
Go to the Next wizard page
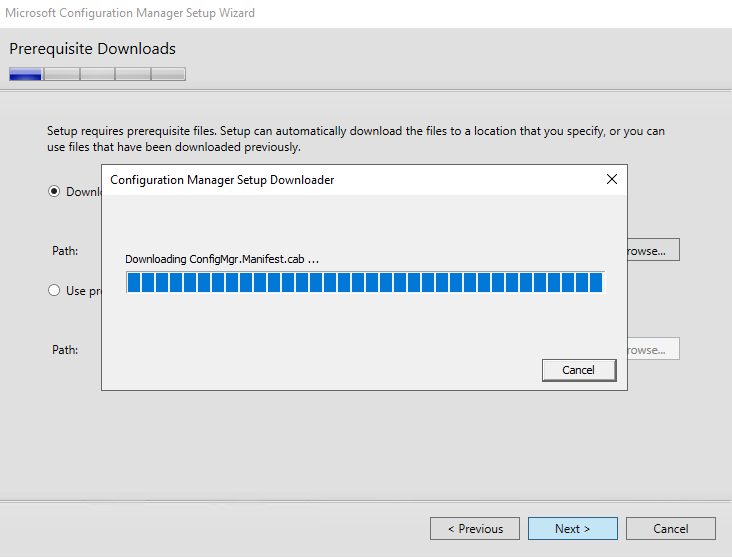coord(572,529)
